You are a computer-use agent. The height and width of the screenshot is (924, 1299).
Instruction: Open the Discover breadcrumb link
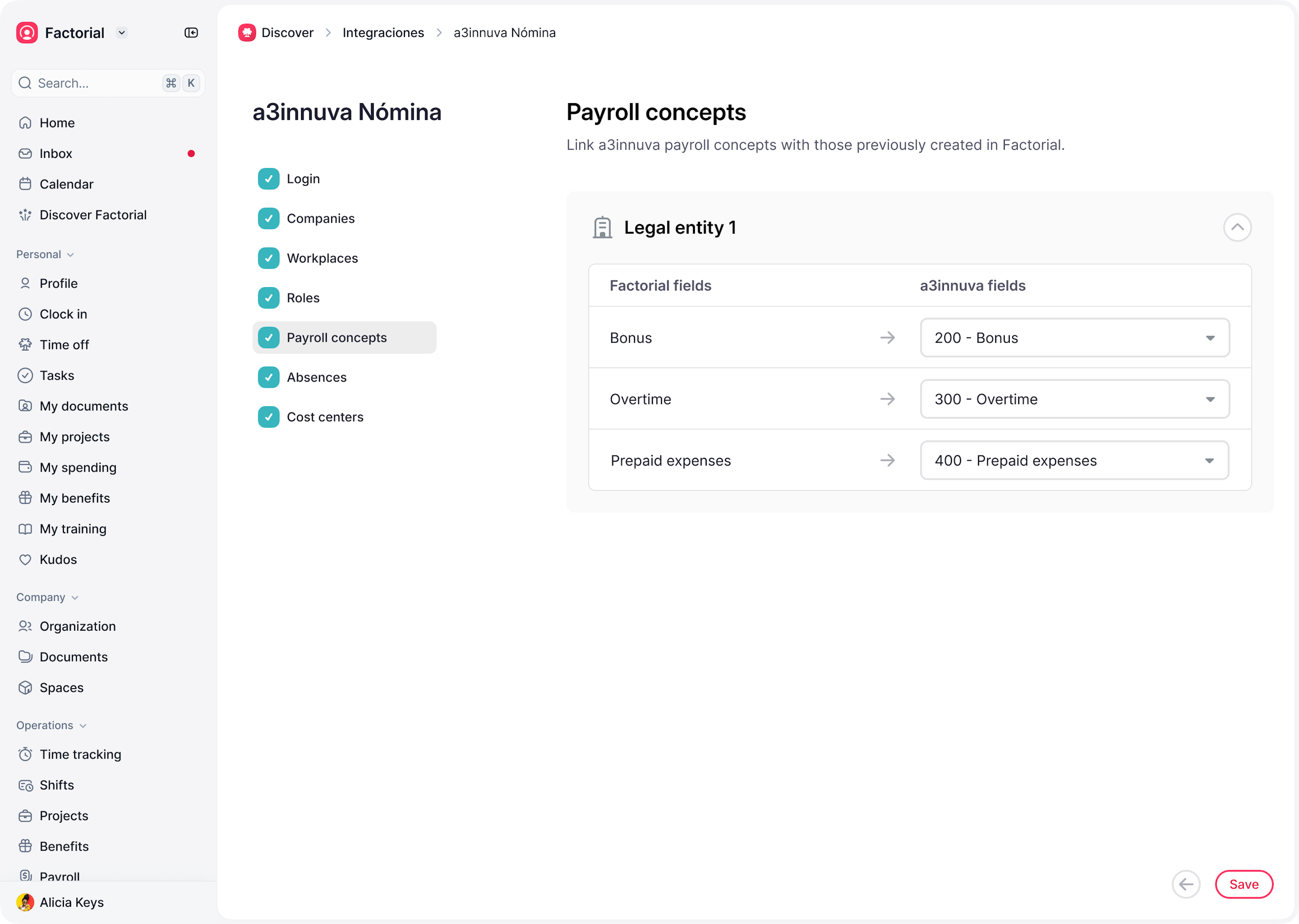tap(287, 33)
